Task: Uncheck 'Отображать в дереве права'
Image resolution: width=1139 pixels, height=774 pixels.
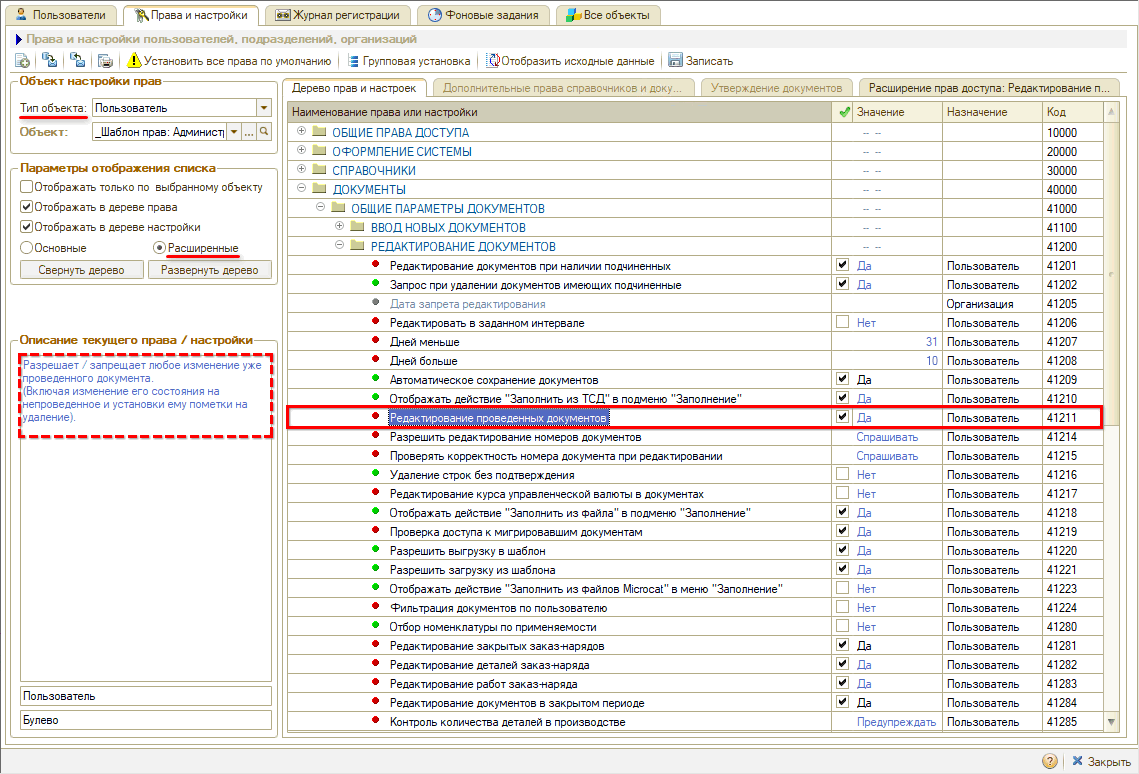Action: point(27,207)
